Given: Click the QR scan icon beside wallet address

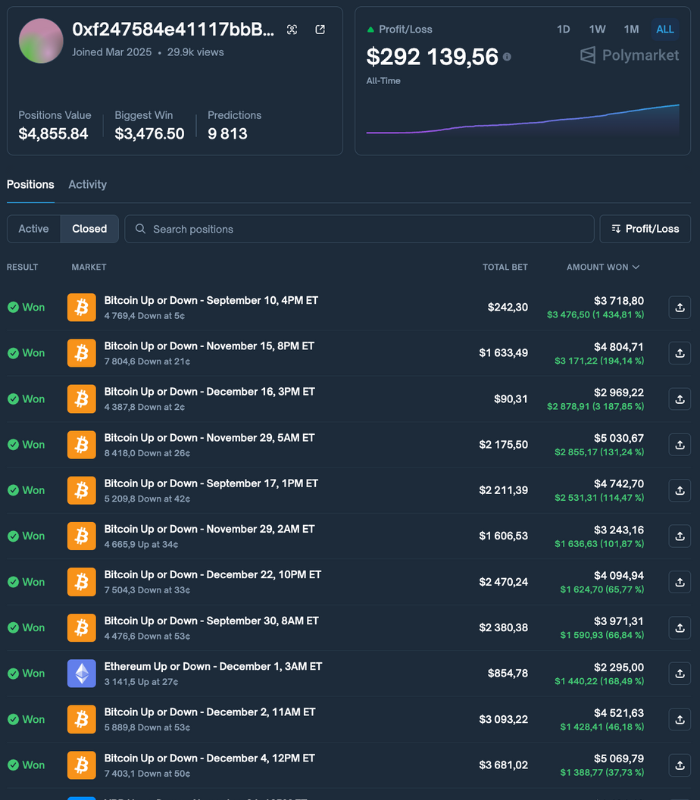Looking at the screenshot, I should (x=292, y=30).
